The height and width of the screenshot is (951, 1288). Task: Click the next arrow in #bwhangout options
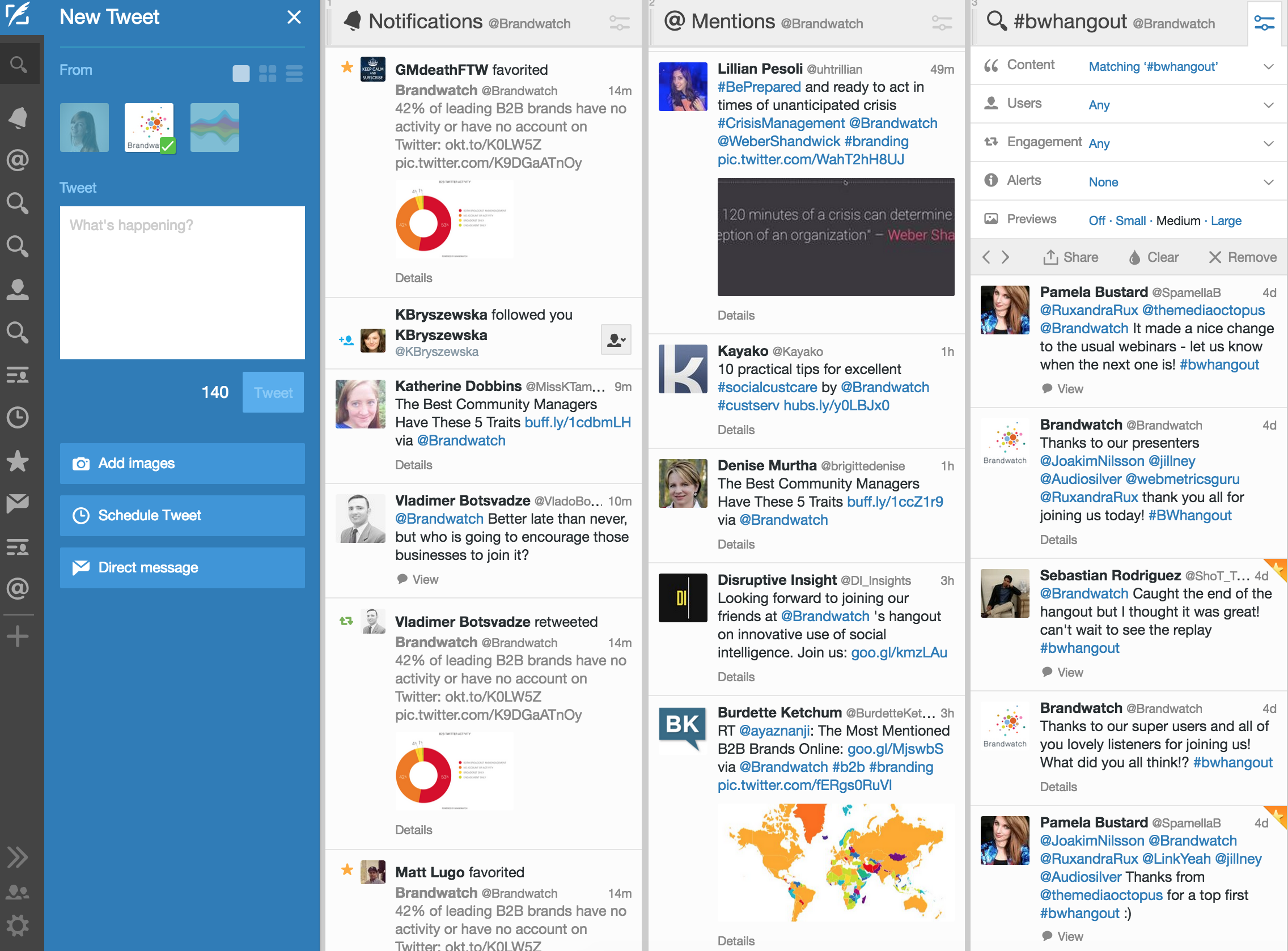click(1005, 257)
